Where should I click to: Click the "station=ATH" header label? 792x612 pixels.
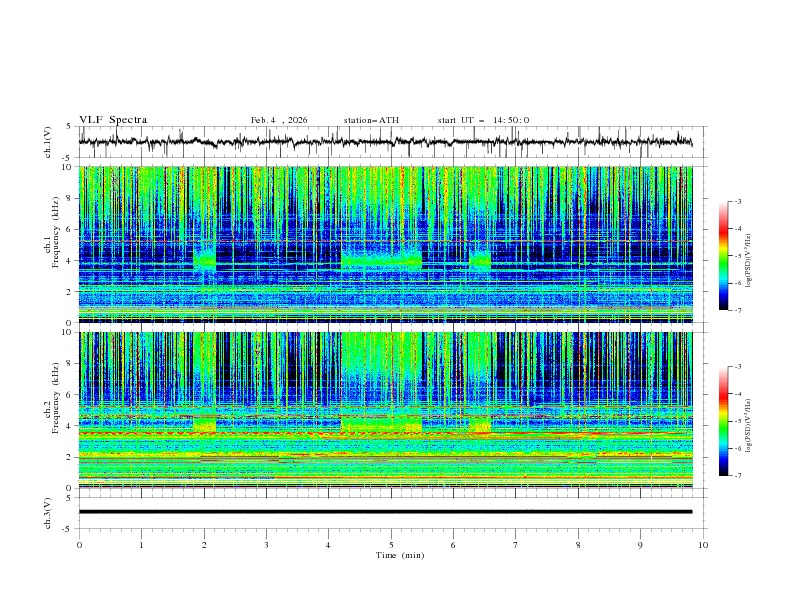(371, 120)
